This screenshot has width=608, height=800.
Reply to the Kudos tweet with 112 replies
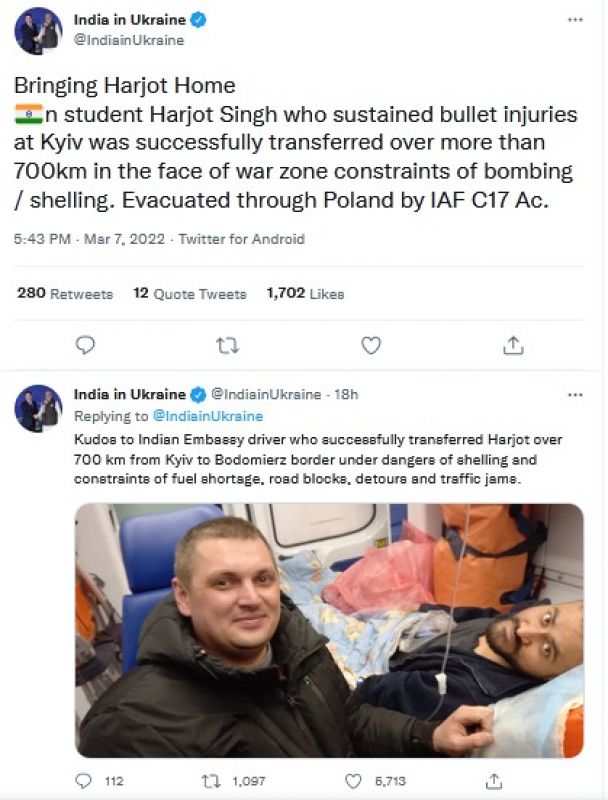[86, 781]
